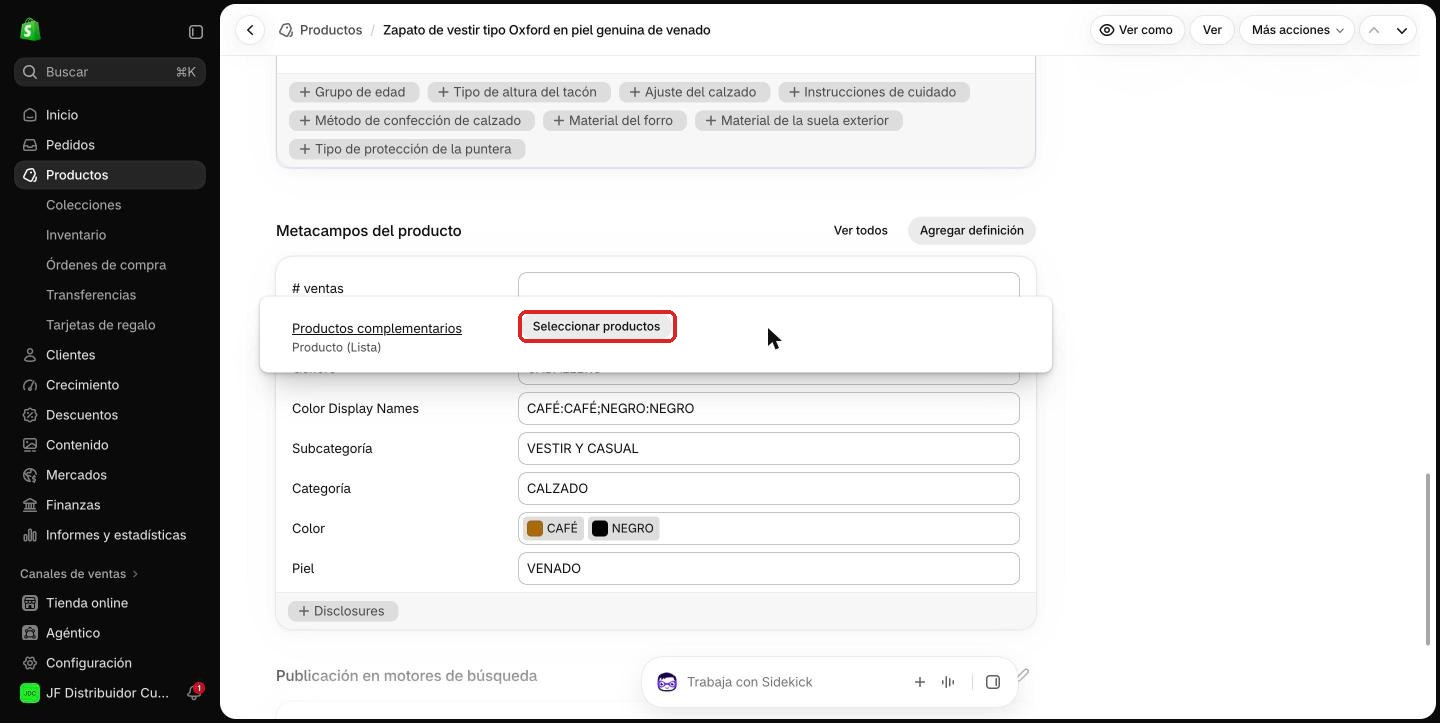Add Disclosures attribute tag
The height and width of the screenshot is (723, 1440).
(343, 611)
